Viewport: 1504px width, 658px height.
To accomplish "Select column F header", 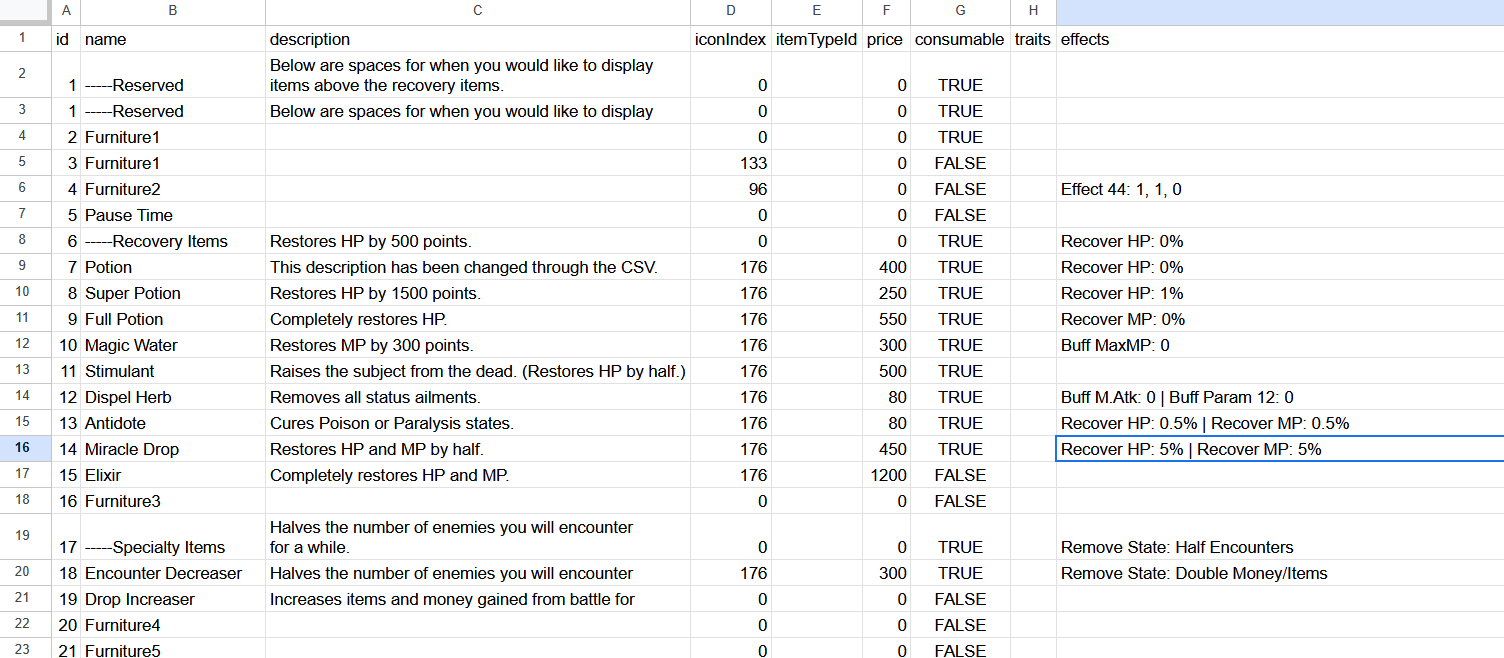I will [886, 12].
